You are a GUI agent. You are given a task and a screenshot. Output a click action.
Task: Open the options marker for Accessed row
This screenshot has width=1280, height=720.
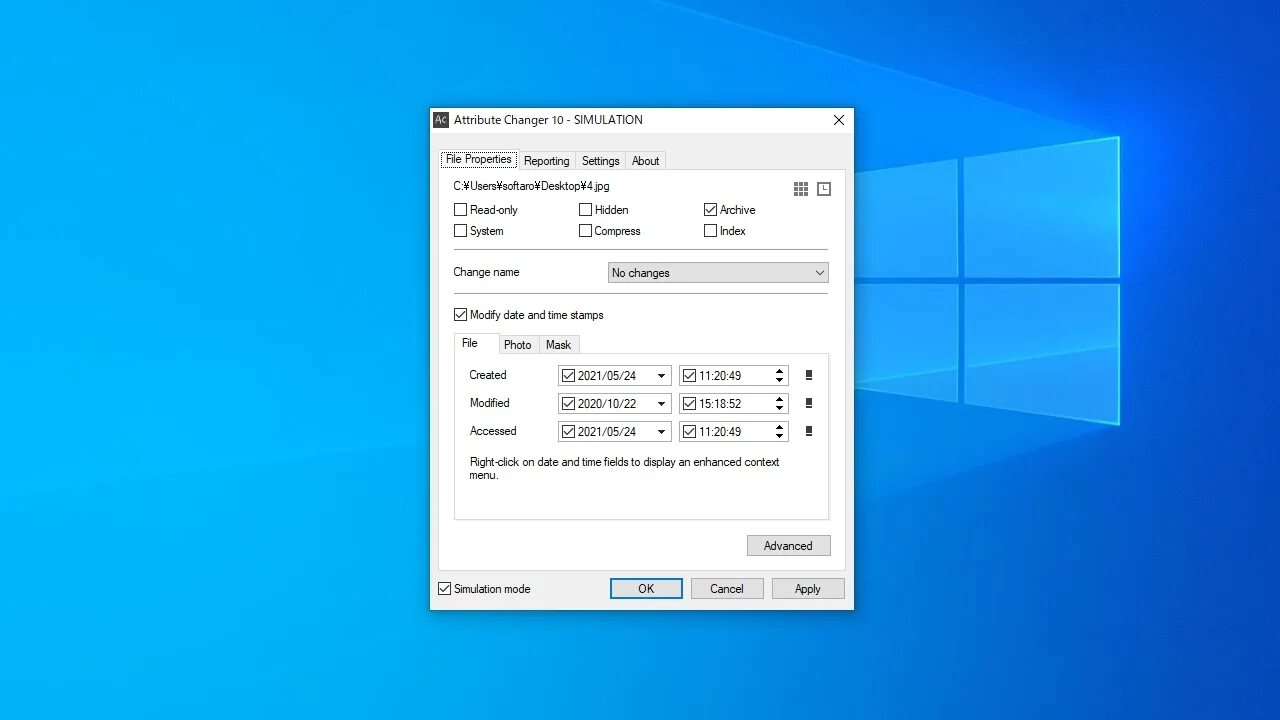(x=809, y=432)
